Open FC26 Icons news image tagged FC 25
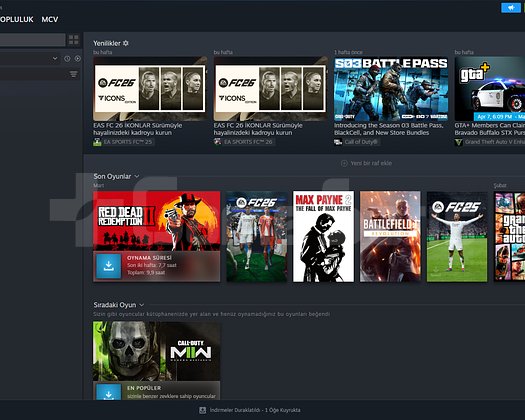Screen dimensions: 525x420 [150, 89]
